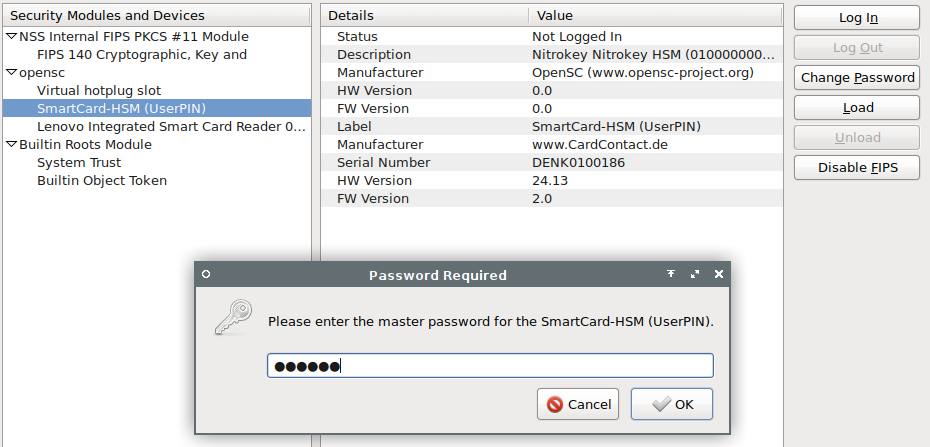Select Lenovo Integrated Smart Card Reader item
930x447 pixels.
point(171,127)
